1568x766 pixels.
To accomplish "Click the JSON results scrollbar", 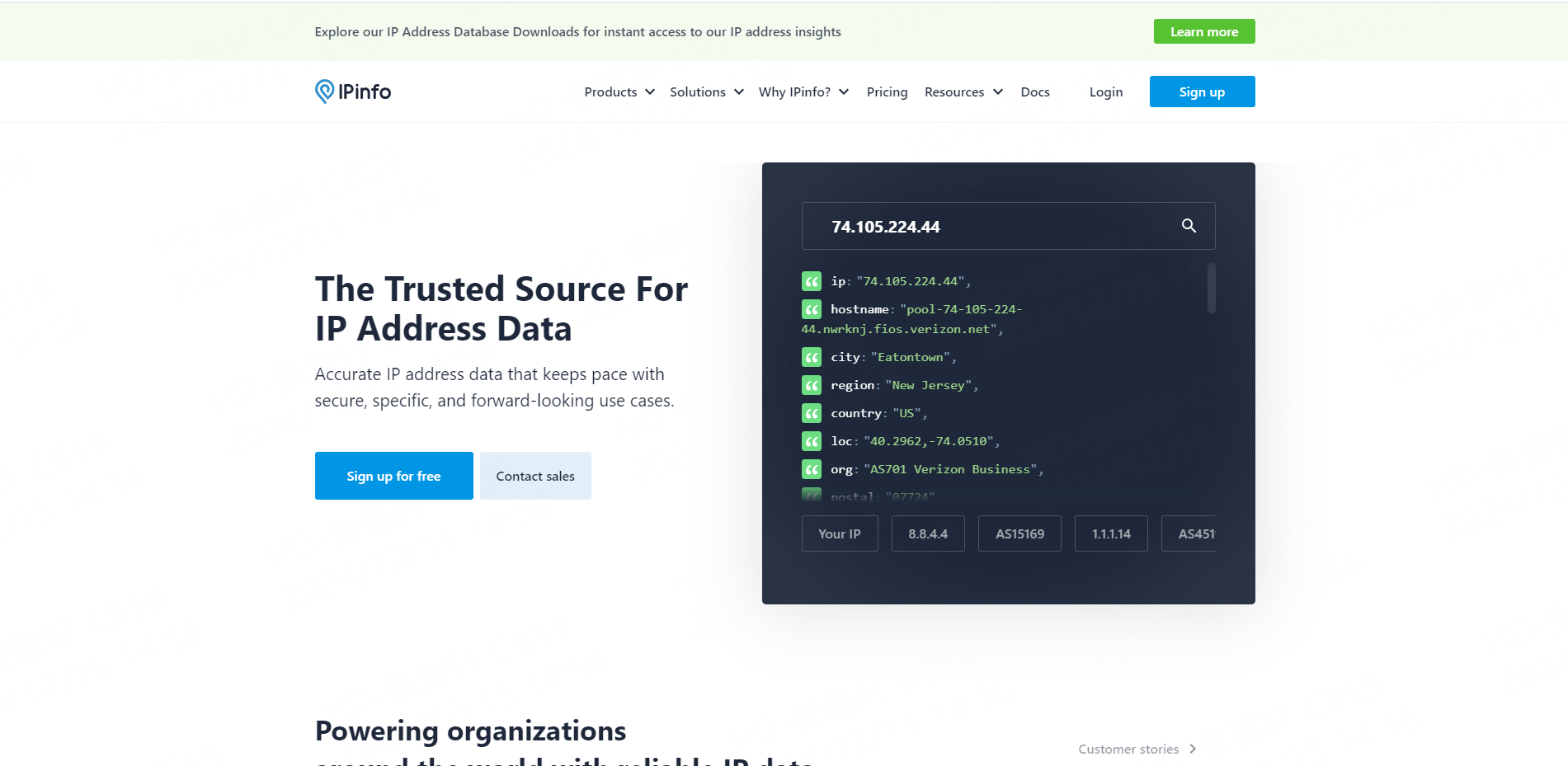I will 1211,289.
